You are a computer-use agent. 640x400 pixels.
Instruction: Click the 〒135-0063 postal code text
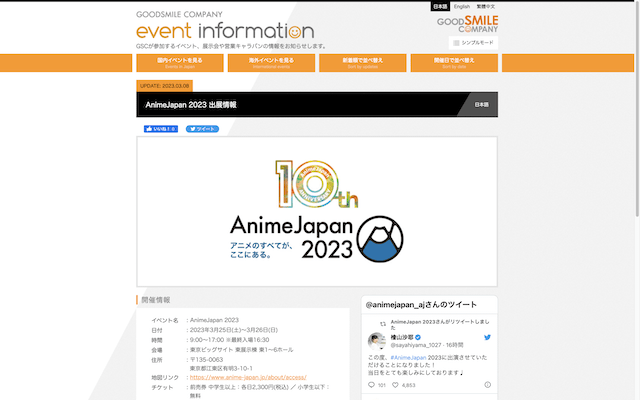point(207,360)
